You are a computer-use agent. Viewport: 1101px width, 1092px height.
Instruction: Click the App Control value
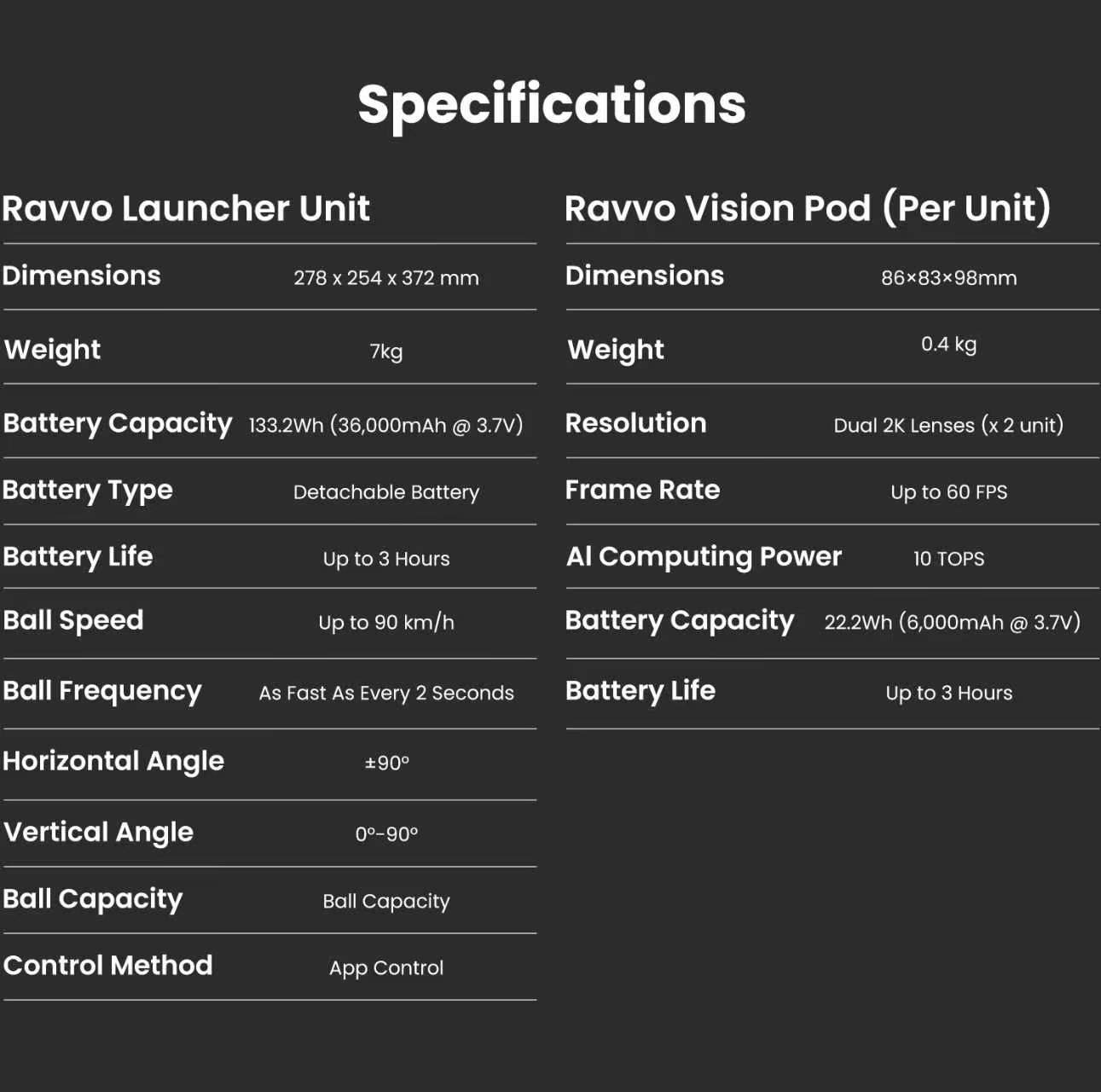(x=386, y=967)
